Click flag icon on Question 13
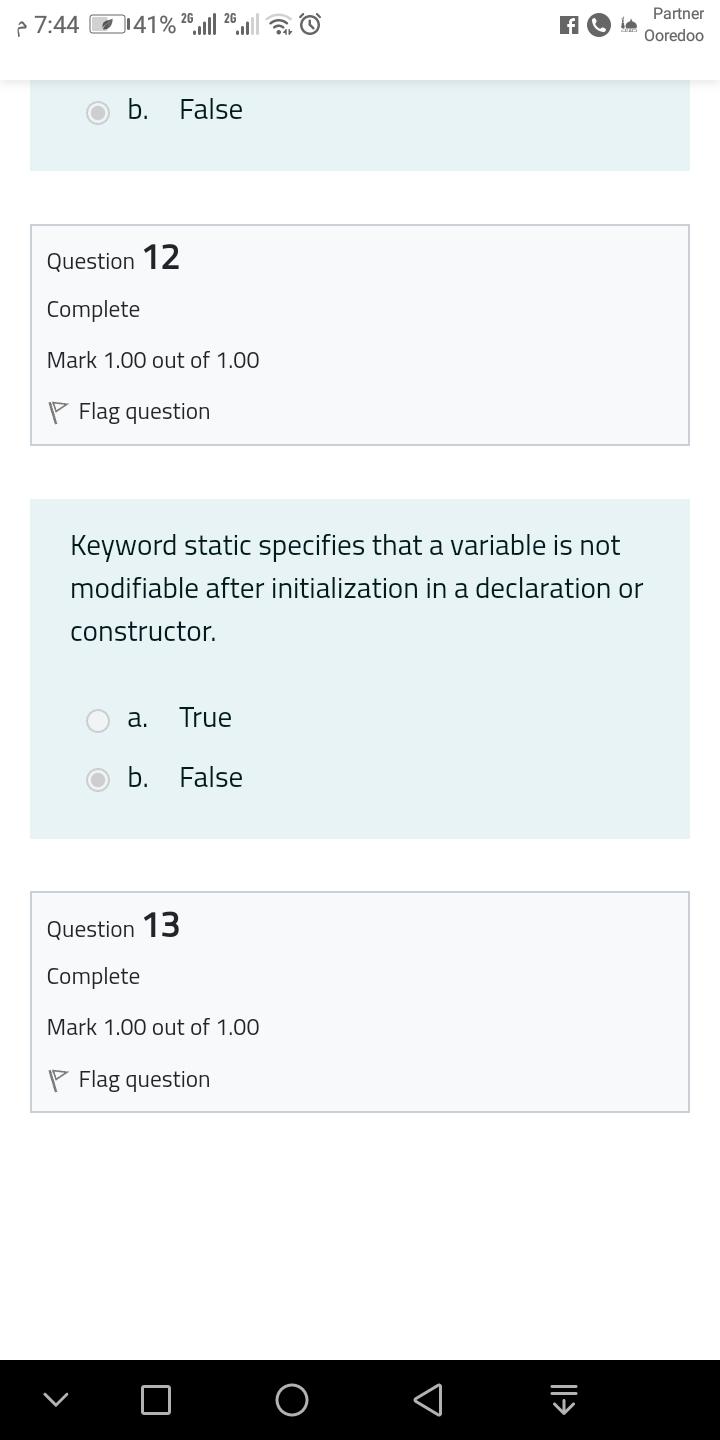The image size is (720, 1440). pos(58,1080)
